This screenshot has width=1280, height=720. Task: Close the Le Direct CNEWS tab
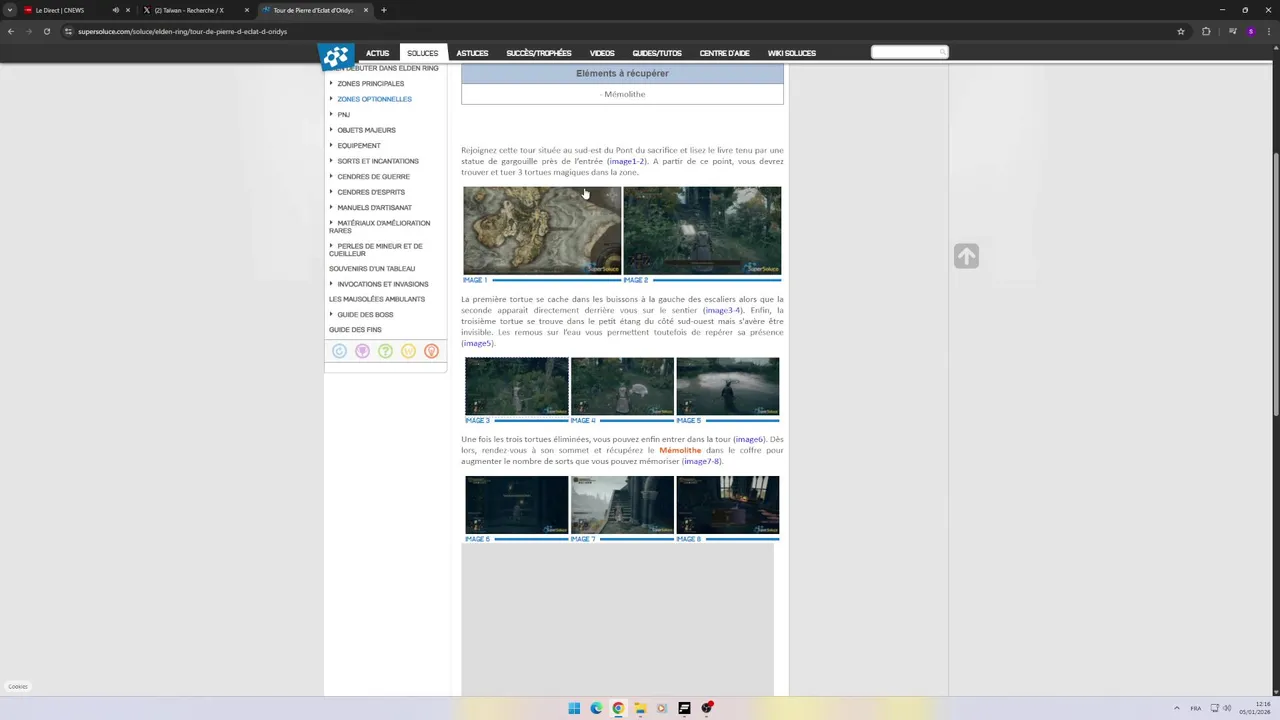tap(128, 10)
